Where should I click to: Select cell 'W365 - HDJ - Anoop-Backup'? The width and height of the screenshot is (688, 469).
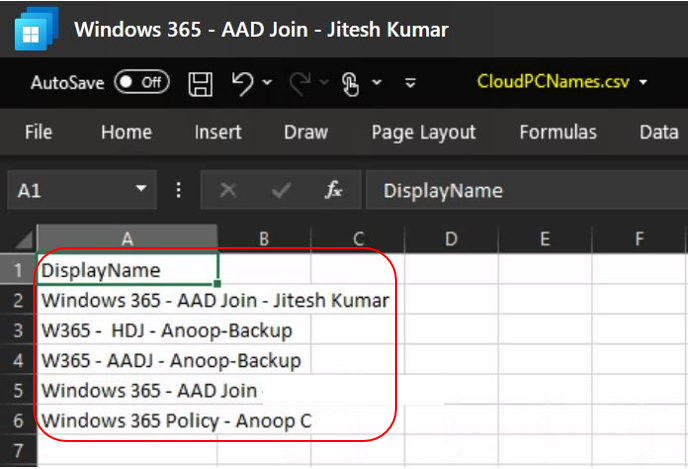(x=128, y=330)
